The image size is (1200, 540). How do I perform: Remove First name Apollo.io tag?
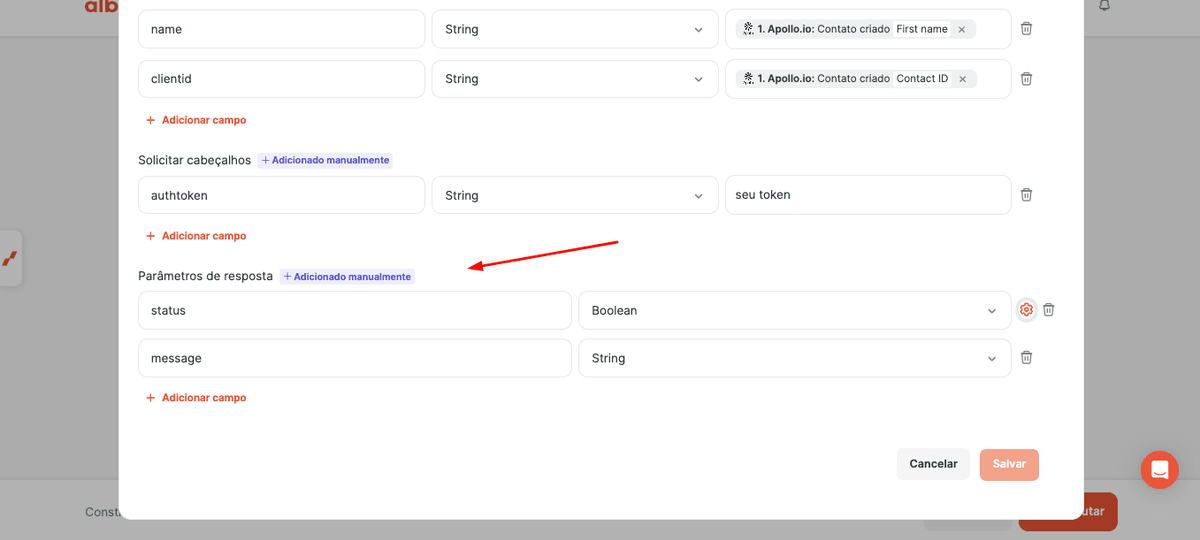pos(962,30)
